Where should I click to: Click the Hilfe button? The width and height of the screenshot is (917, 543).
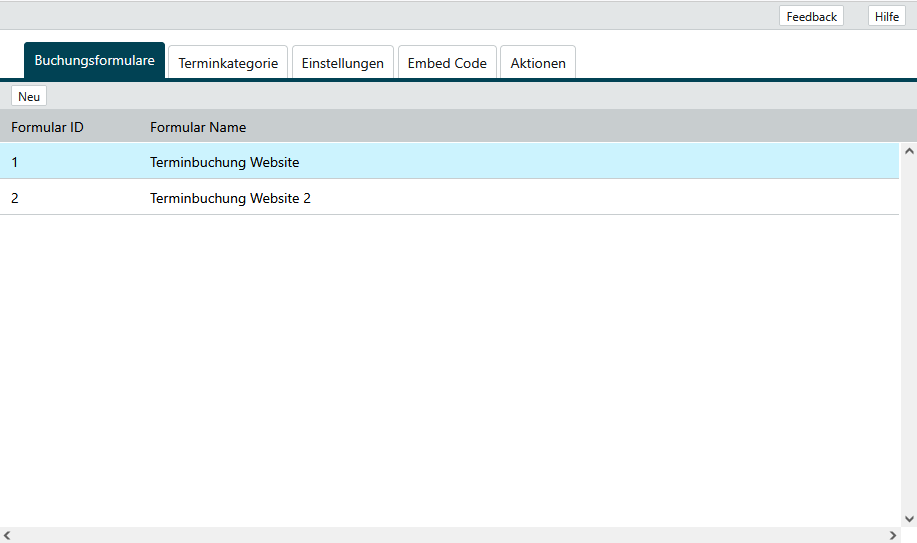tap(887, 16)
